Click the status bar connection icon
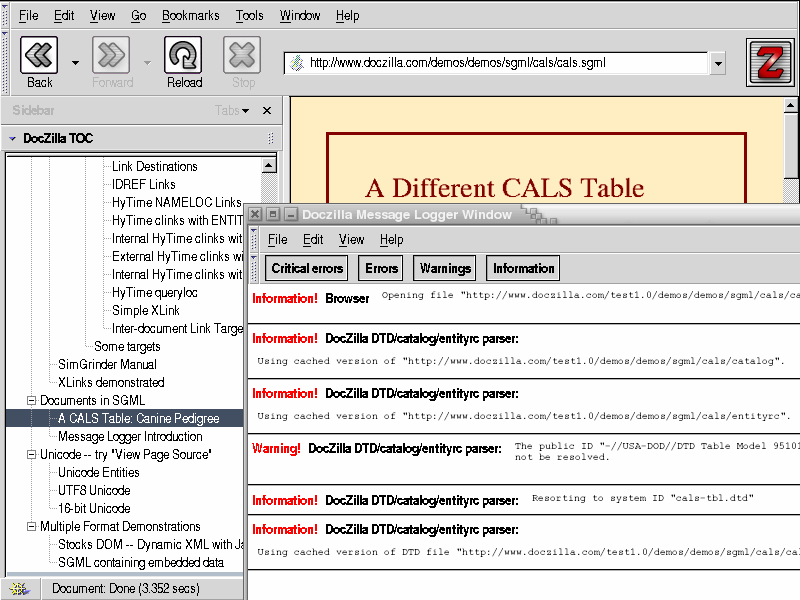Image resolution: width=800 pixels, height=600 pixels. pyautogui.click(x=19, y=589)
